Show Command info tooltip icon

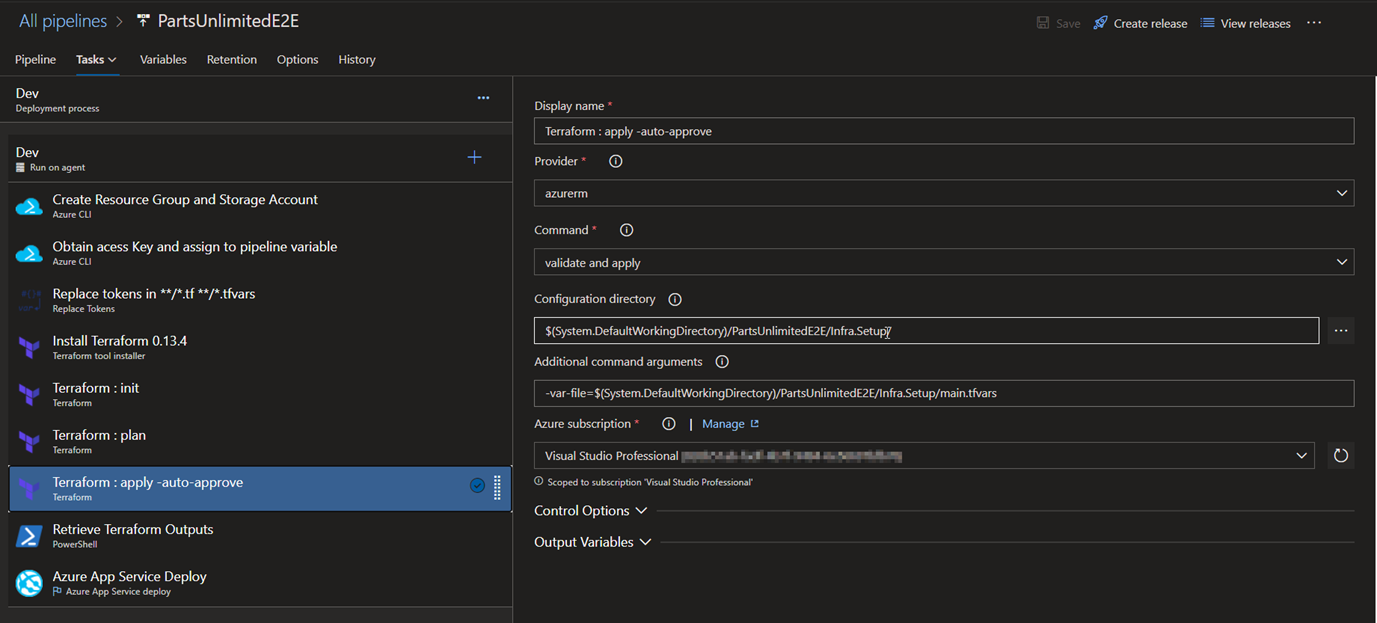[x=626, y=230]
